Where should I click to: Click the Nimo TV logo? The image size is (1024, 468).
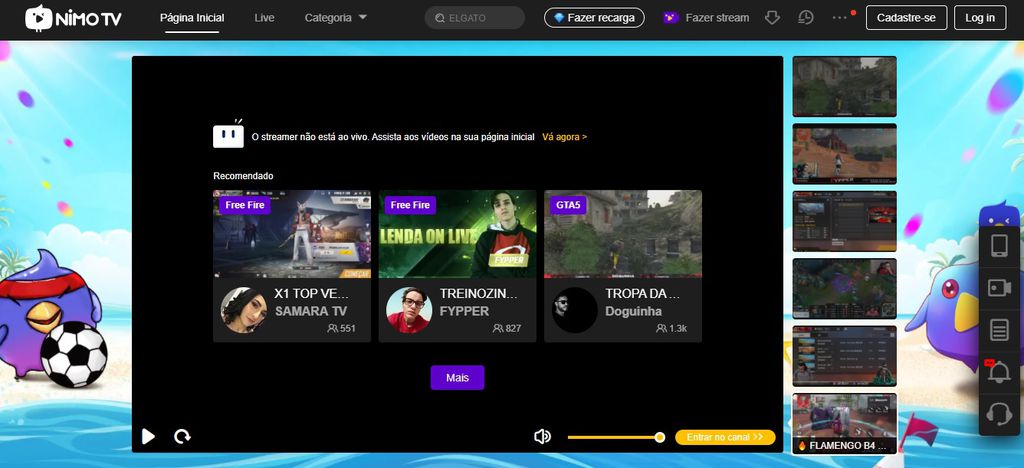click(73, 18)
